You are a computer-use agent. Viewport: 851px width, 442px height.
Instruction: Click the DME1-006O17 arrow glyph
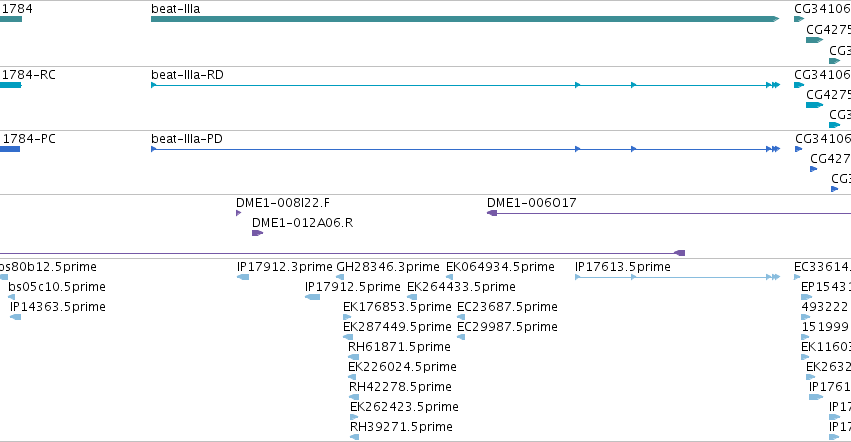tap(492, 213)
